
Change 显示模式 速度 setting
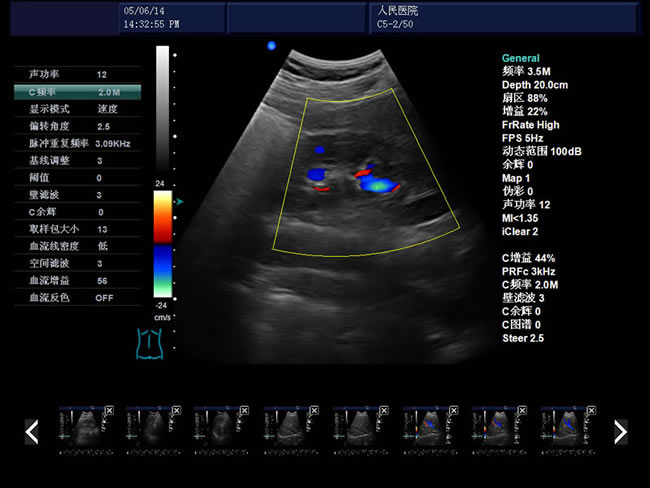78,109
